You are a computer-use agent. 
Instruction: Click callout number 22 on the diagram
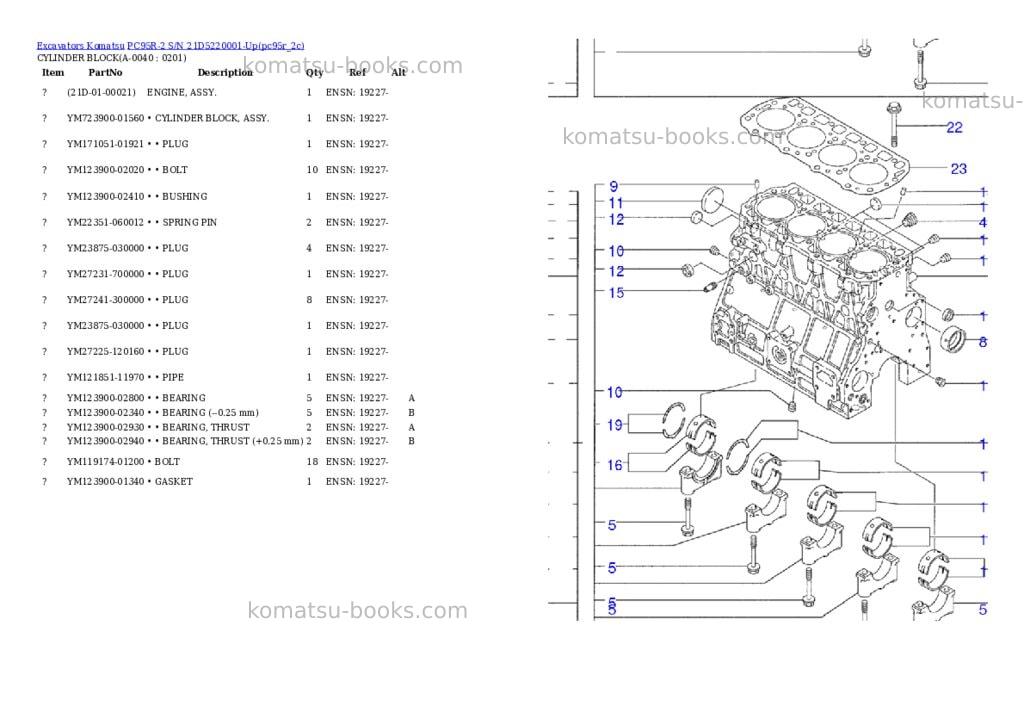click(x=954, y=128)
